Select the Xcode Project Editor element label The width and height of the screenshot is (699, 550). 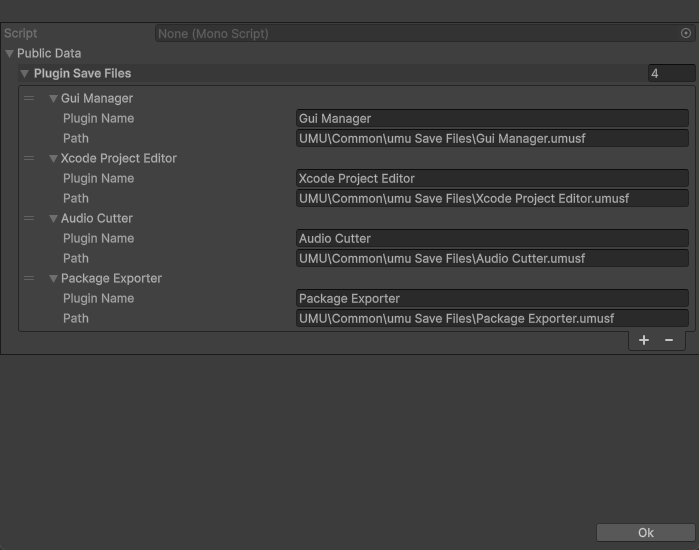[x=119, y=159]
